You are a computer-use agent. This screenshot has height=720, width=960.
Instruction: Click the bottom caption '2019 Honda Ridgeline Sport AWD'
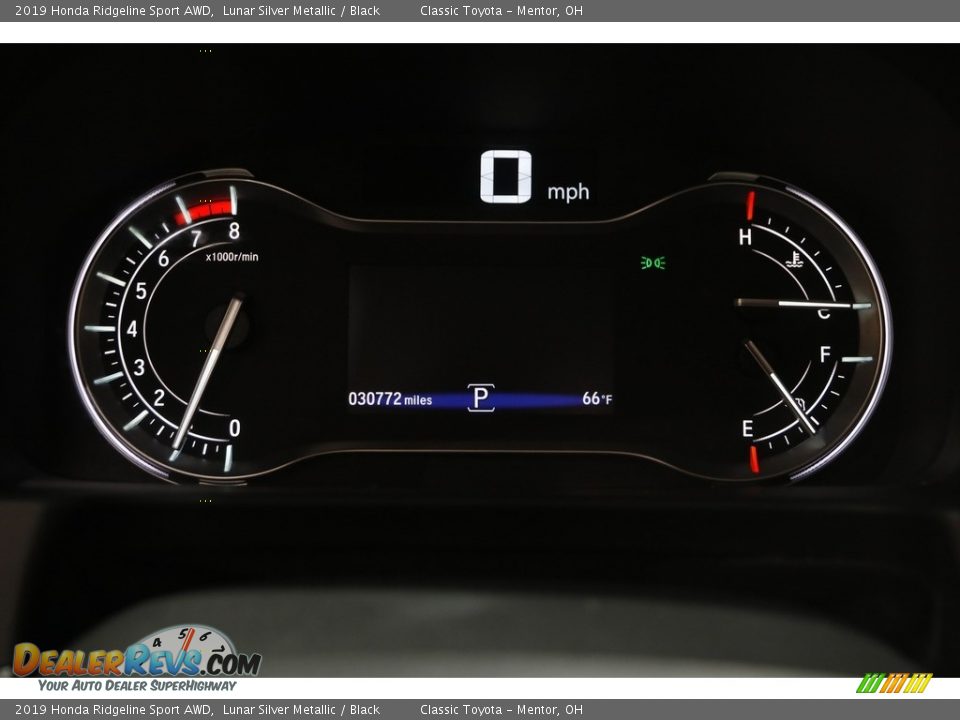[x=114, y=710]
